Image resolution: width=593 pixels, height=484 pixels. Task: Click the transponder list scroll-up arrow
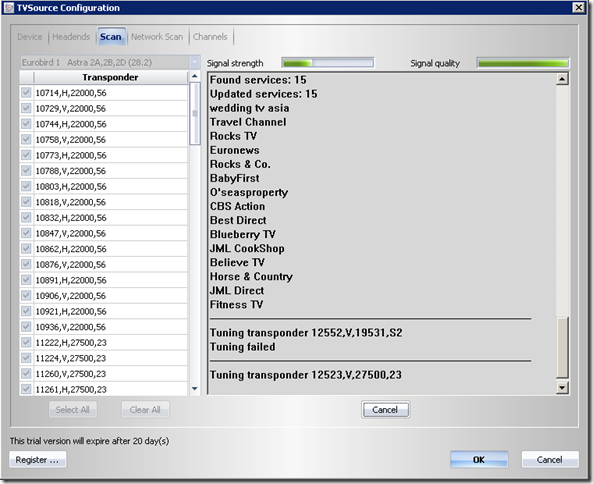(195, 77)
